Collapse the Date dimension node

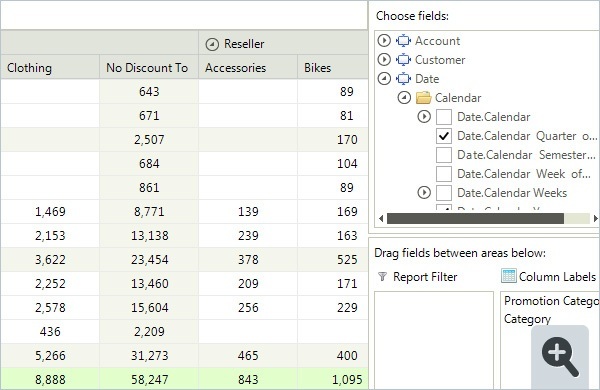click(384, 79)
